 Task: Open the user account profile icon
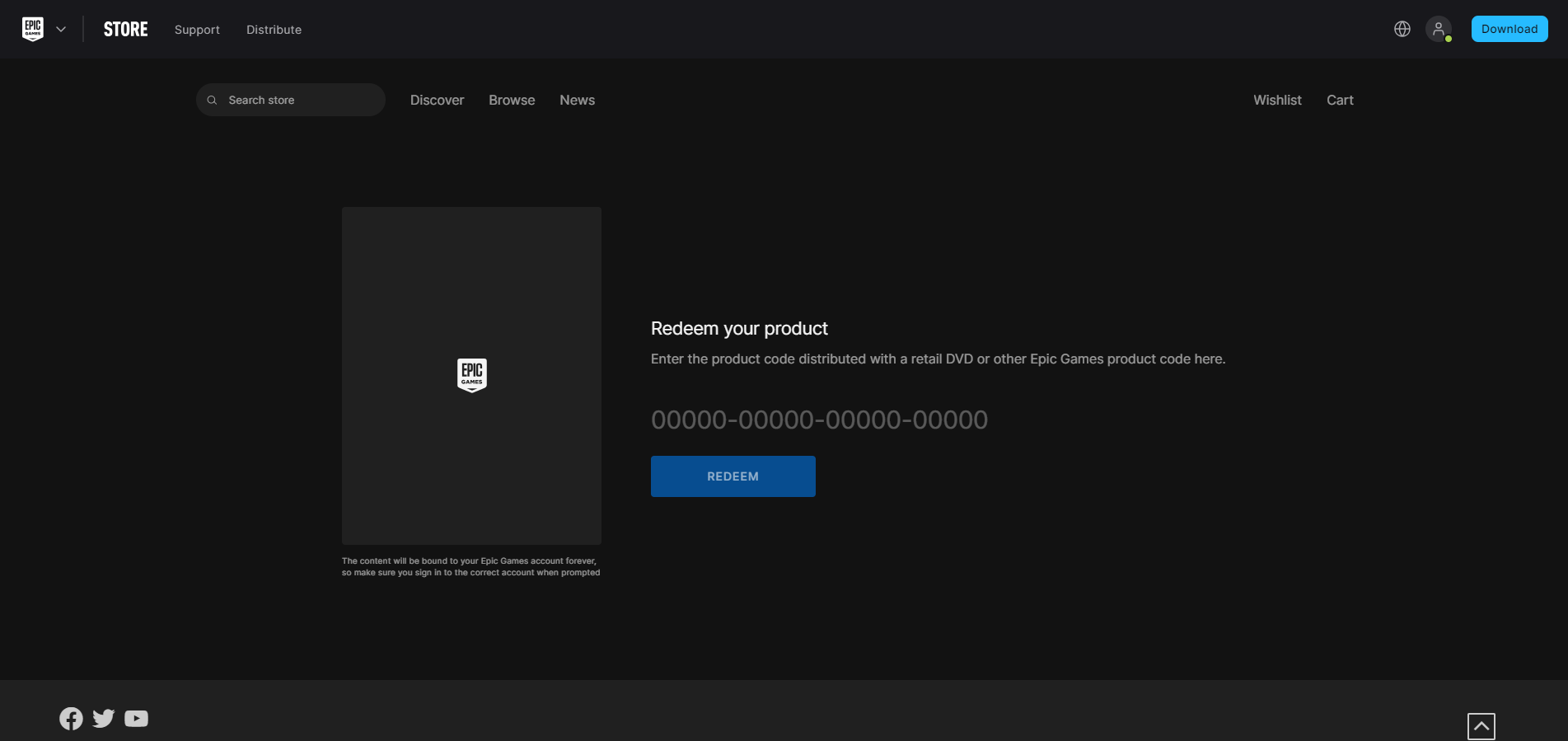click(x=1439, y=29)
